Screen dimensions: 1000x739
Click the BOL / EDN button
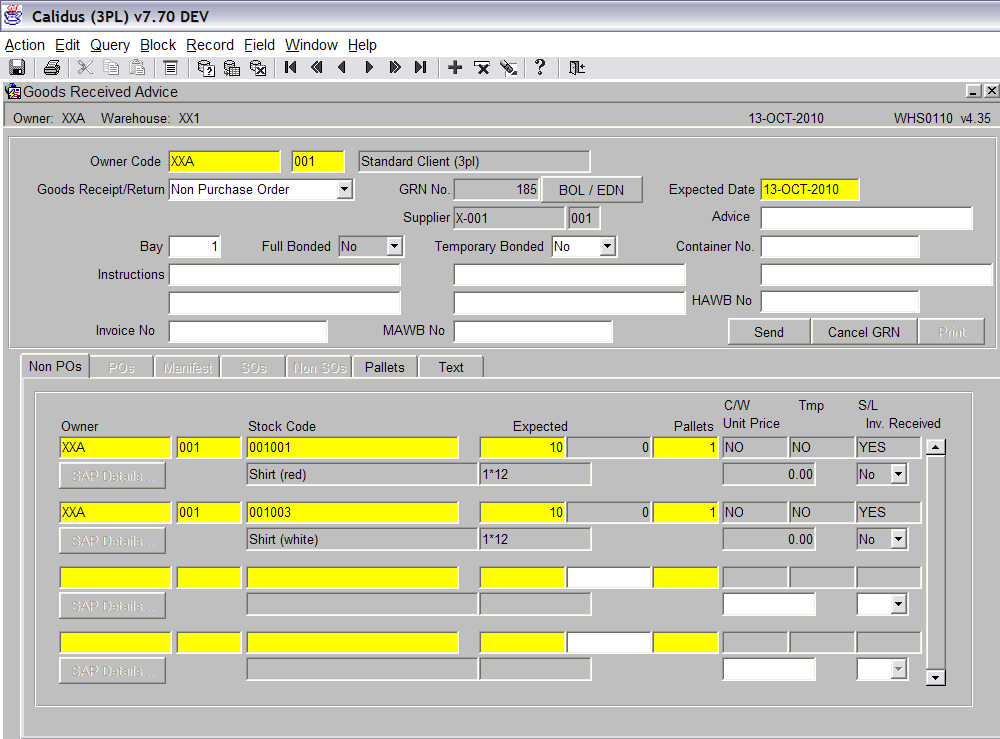[x=591, y=190]
